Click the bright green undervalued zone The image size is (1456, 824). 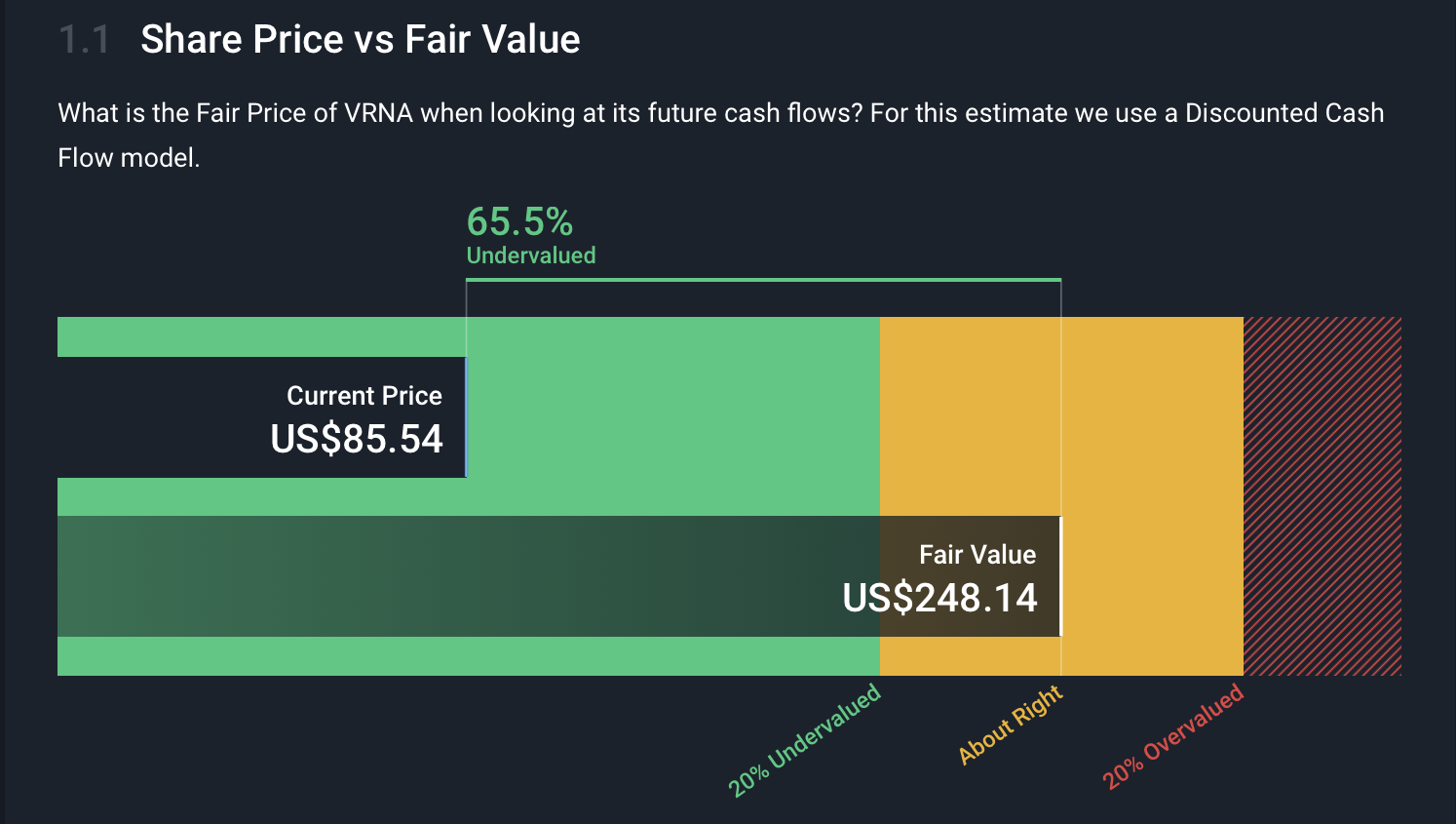[x=672, y=417]
